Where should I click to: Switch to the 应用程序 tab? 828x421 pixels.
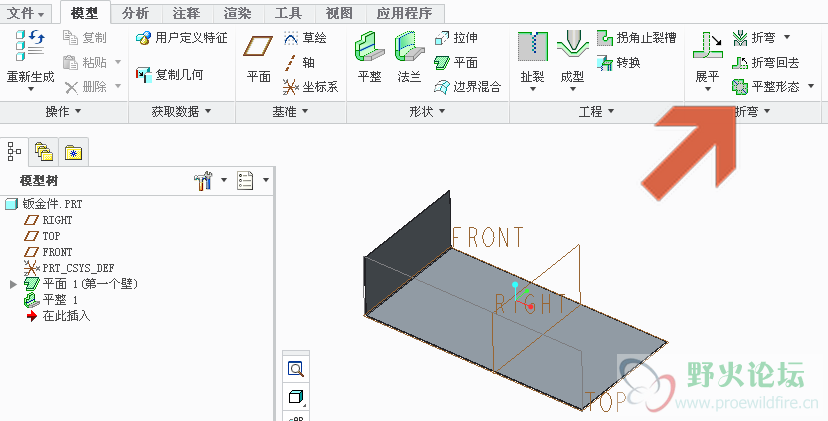(x=404, y=13)
